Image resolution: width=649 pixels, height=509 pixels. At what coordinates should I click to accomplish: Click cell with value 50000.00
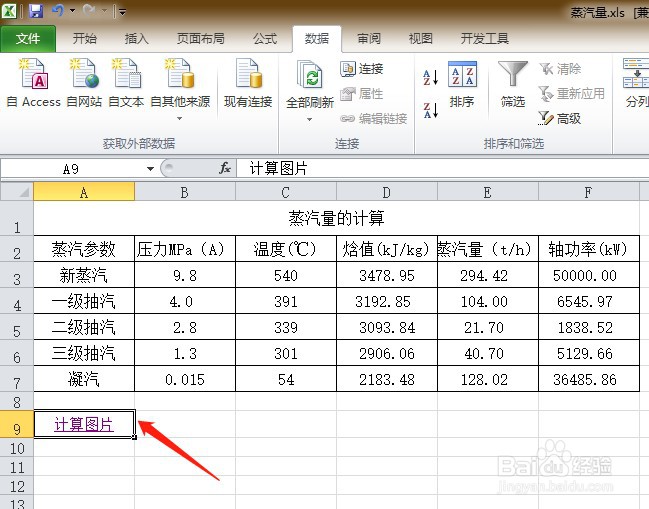[589, 275]
